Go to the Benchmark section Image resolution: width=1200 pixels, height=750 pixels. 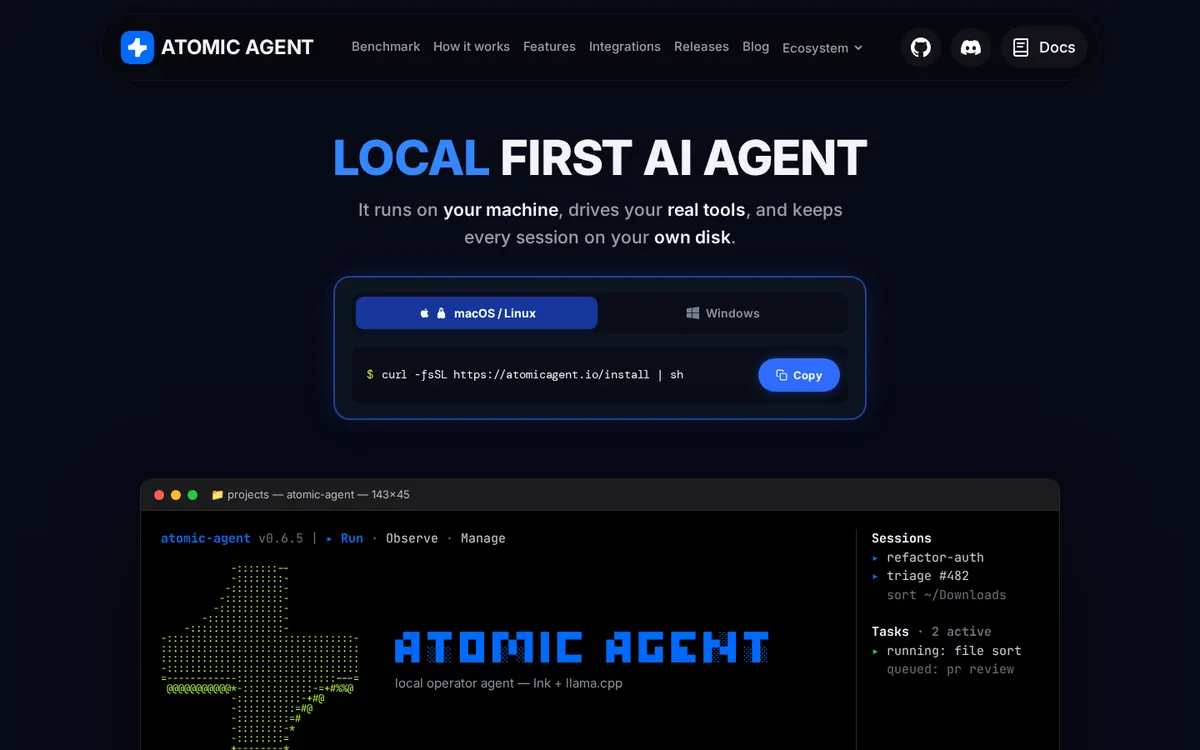click(386, 47)
